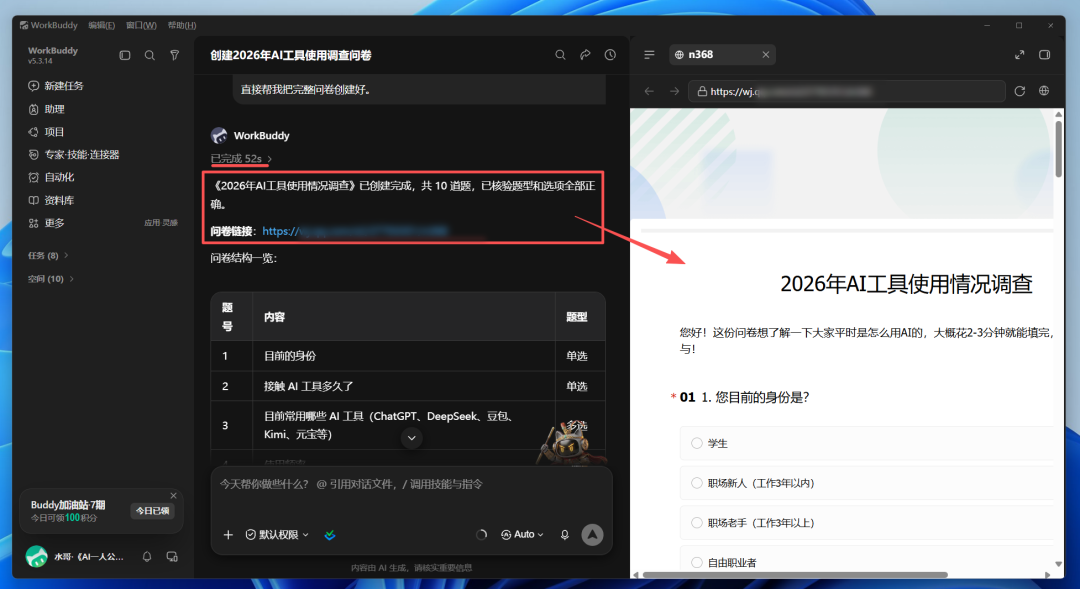
Task: Open the 默认权限 permission dropdown
Action: pyautogui.click(x=278, y=535)
